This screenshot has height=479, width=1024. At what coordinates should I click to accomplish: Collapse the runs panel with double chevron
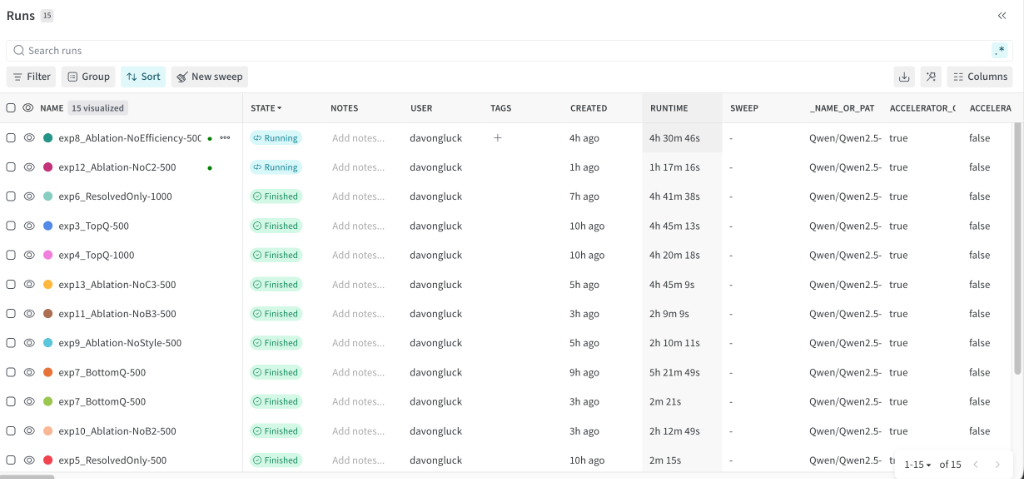(1001, 15)
